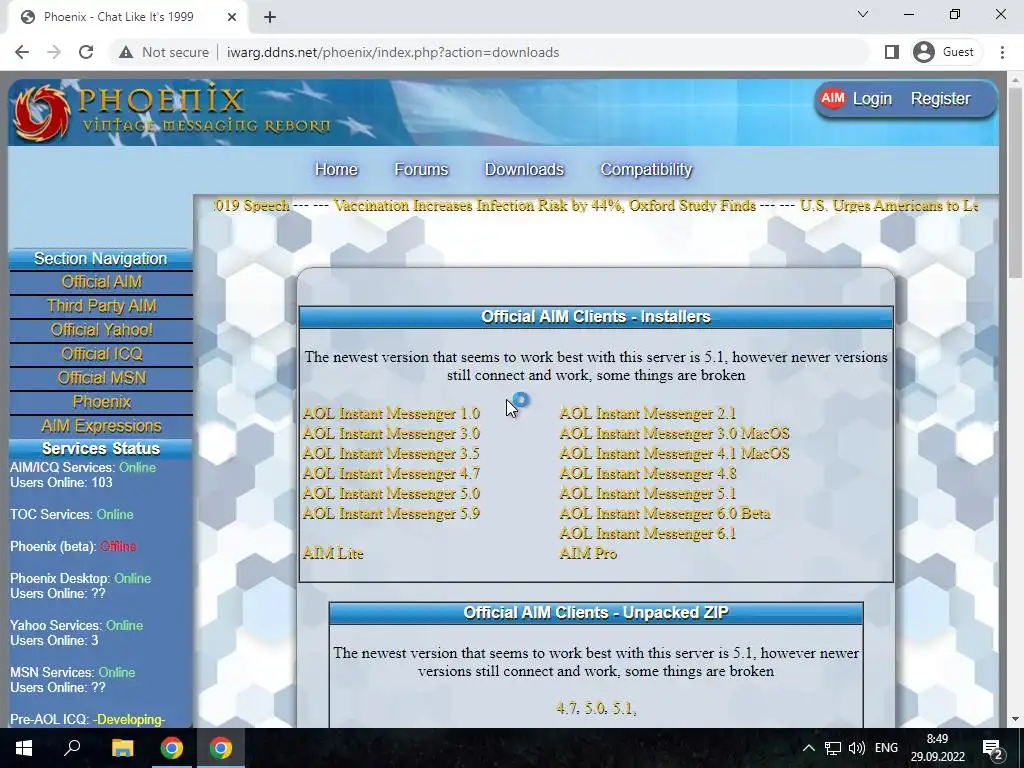Download AOL Instant Messenger 4.1 MacOS

tap(675, 453)
